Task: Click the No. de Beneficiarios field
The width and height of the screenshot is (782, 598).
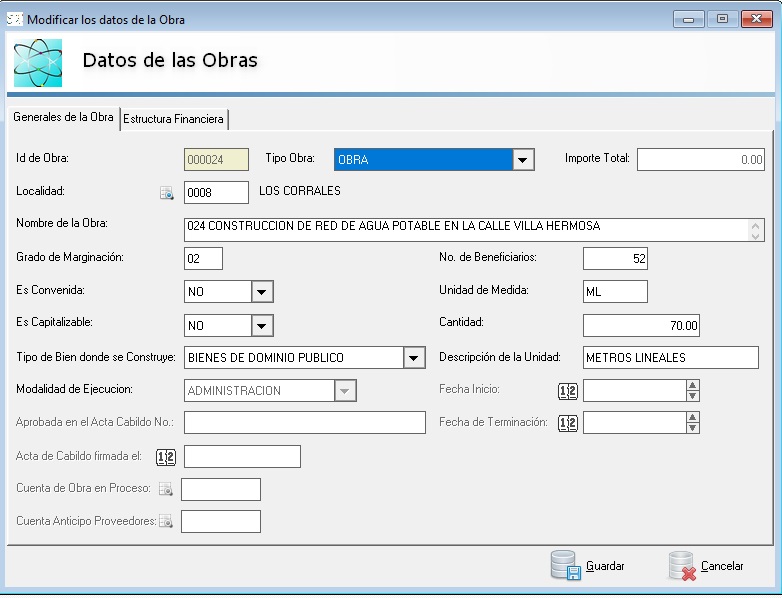Action: pyautogui.click(x=615, y=259)
